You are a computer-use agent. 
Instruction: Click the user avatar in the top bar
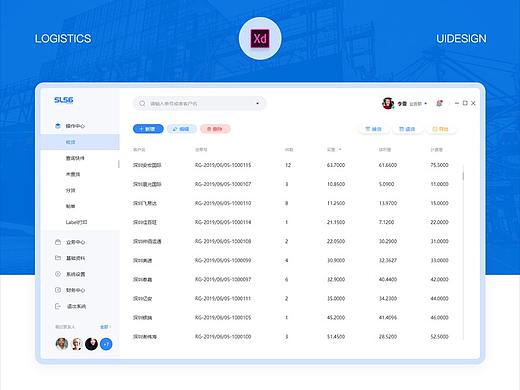[x=388, y=103]
